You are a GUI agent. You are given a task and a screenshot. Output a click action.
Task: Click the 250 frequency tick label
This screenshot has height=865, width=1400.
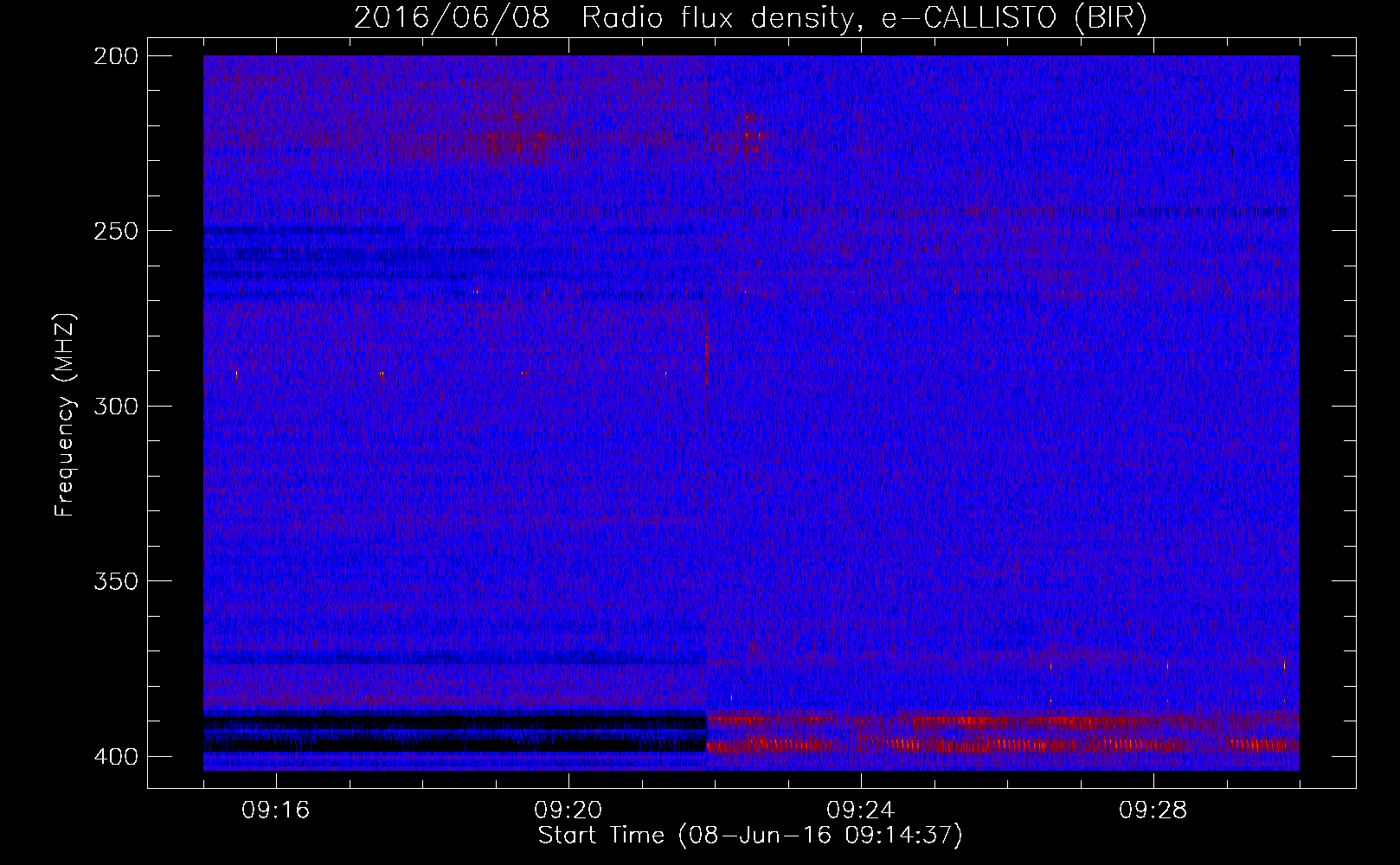click(x=115, y=231)
